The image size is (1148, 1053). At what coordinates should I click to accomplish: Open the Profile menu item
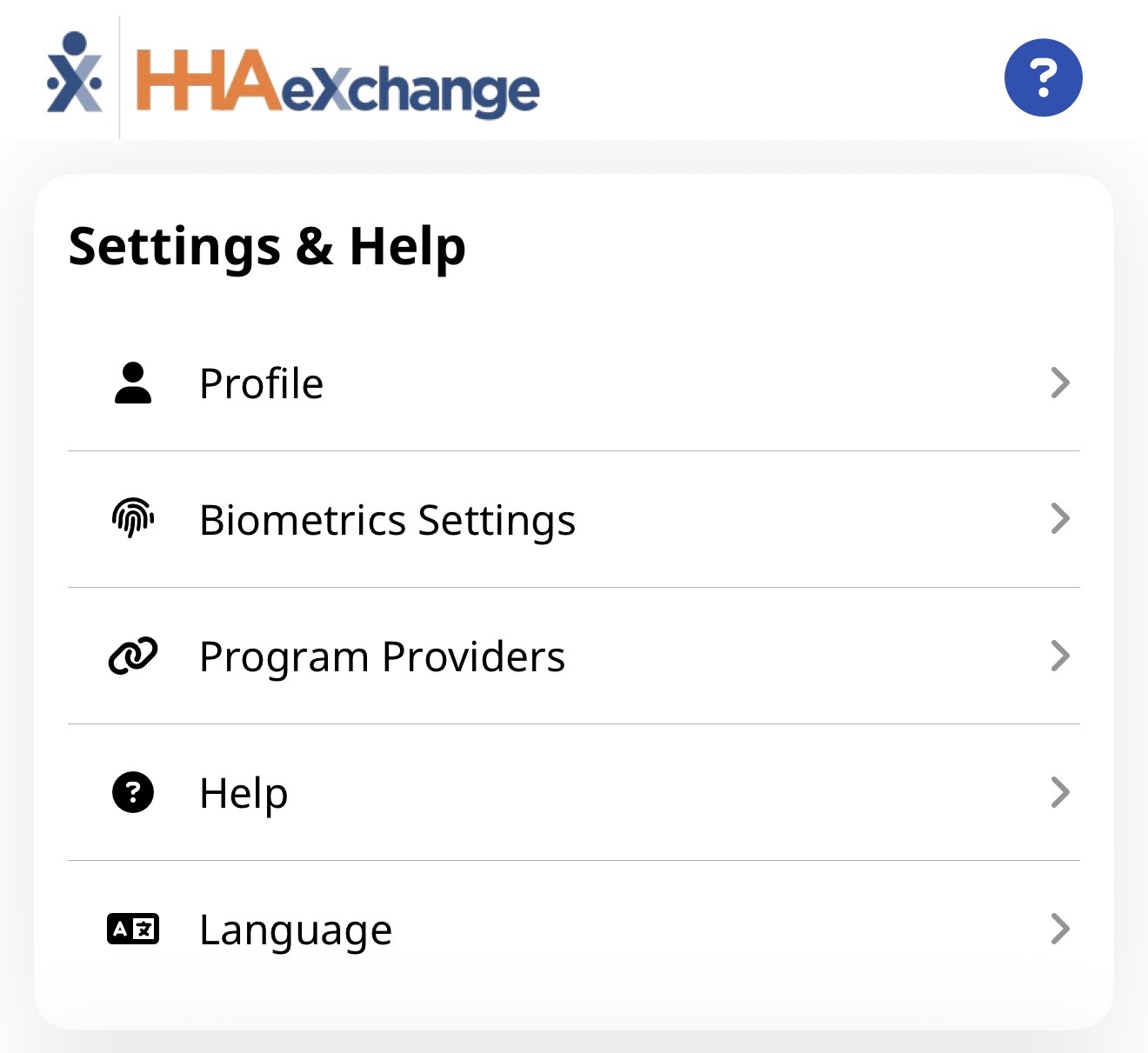point(262,383)
